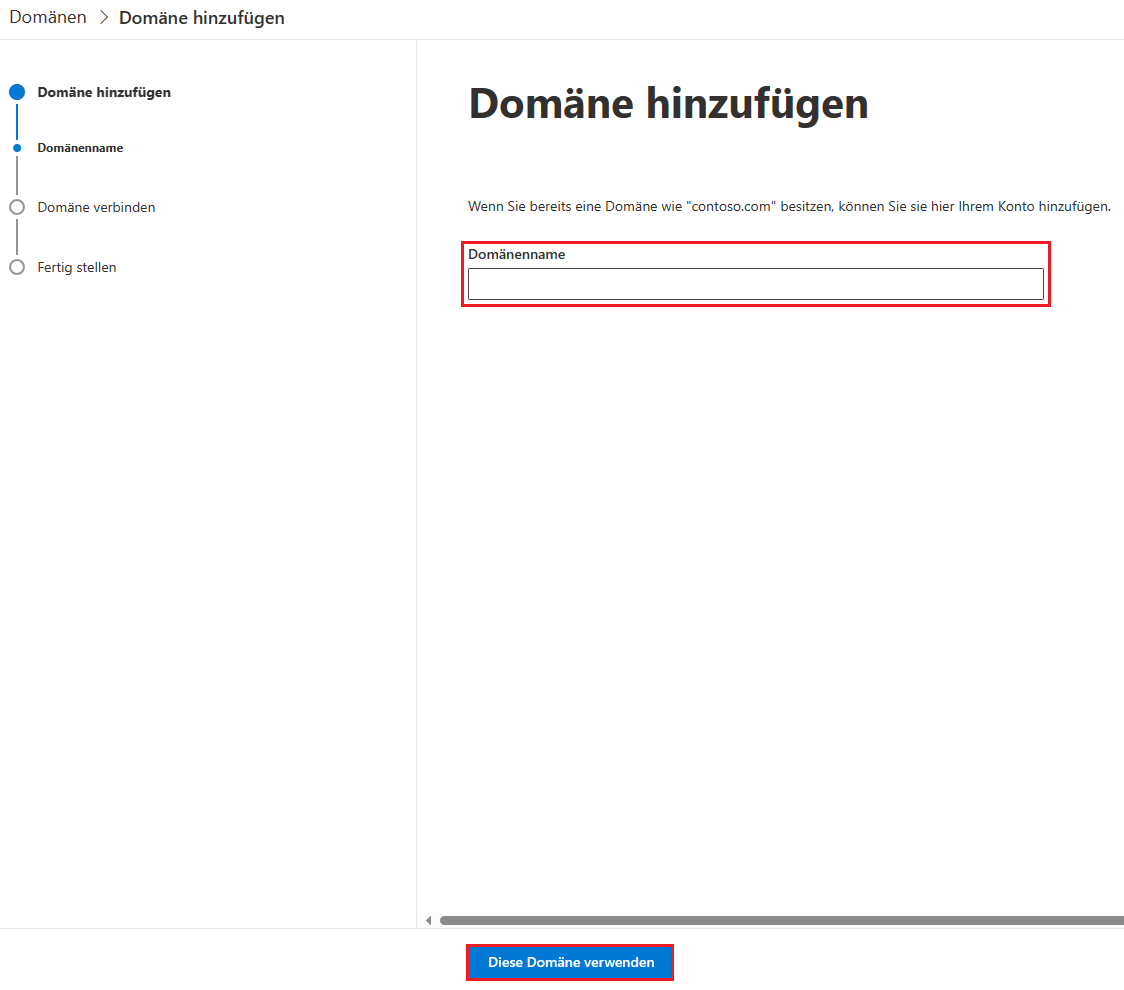
Task: Click the connector line below Domäne verbinden circle
Action: pos(17,237)
